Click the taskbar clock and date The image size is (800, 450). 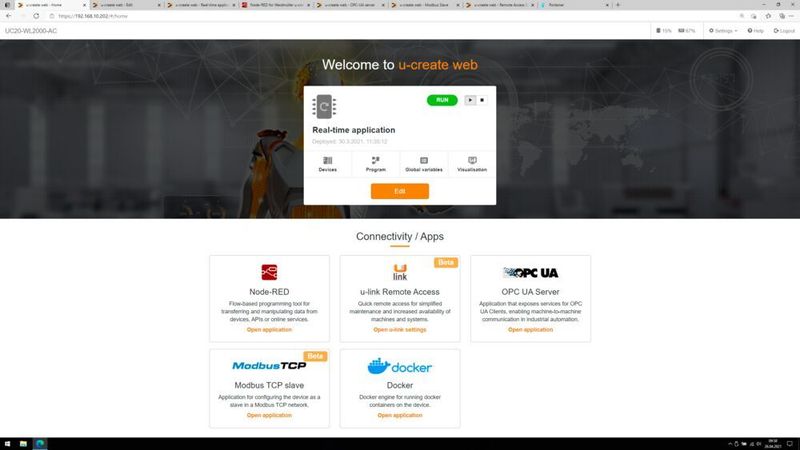point(772,444)
